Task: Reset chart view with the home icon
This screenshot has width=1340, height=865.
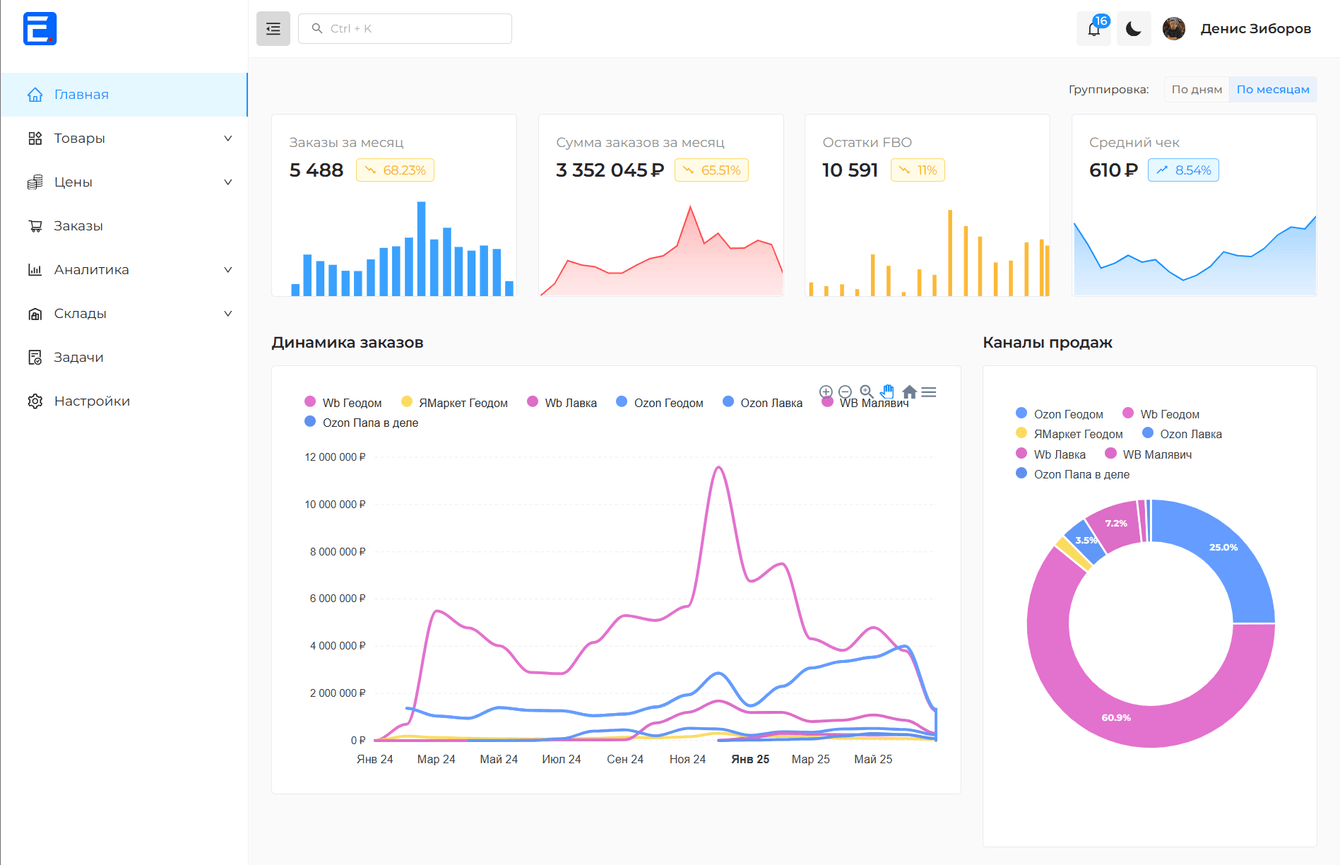Action: pos(908,391)
